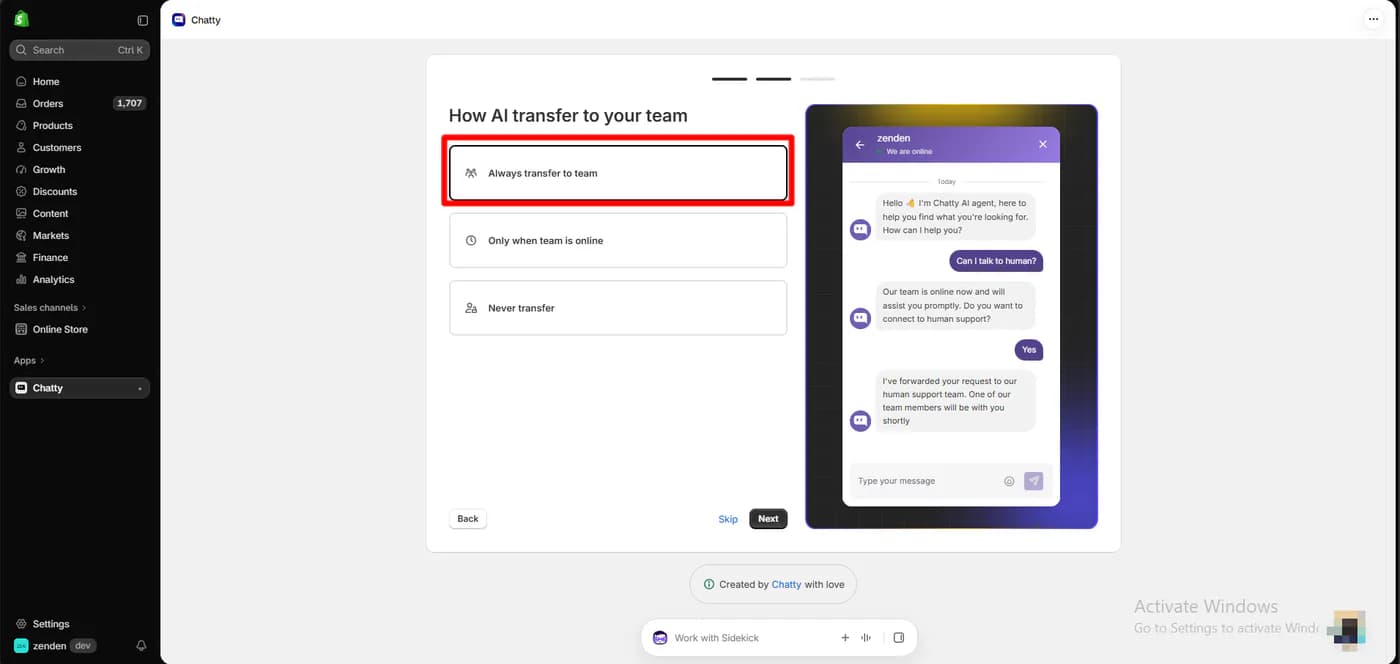Select Never transfer option
Image resolution: width=1400 pixels, height=664 pixels.
pyautogui.click(x=618, y=308)
